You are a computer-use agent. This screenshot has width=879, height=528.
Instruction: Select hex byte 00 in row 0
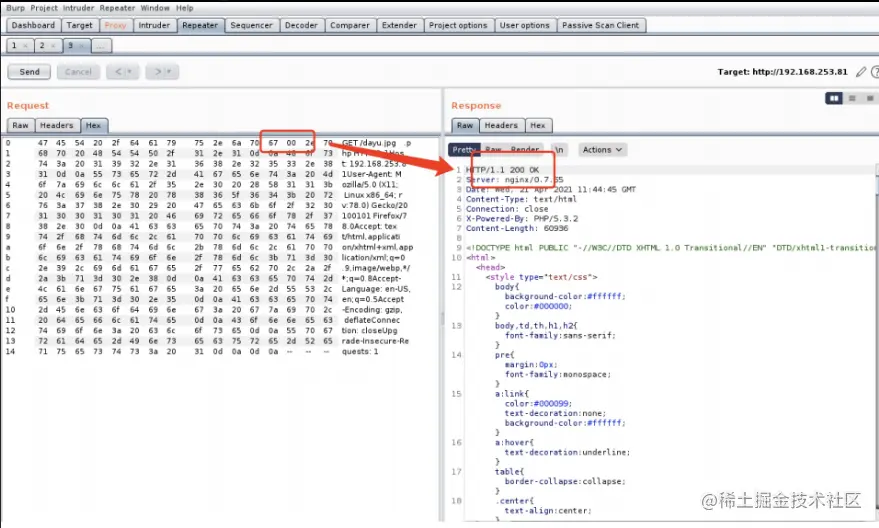point(291,143)
